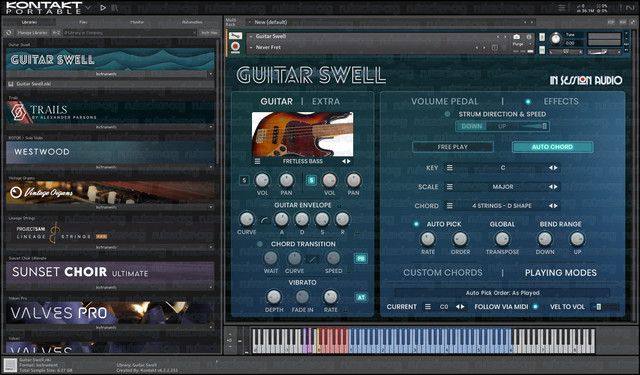
Task: Click the AUTO CHORD button
Action: (x=552, y=147)
